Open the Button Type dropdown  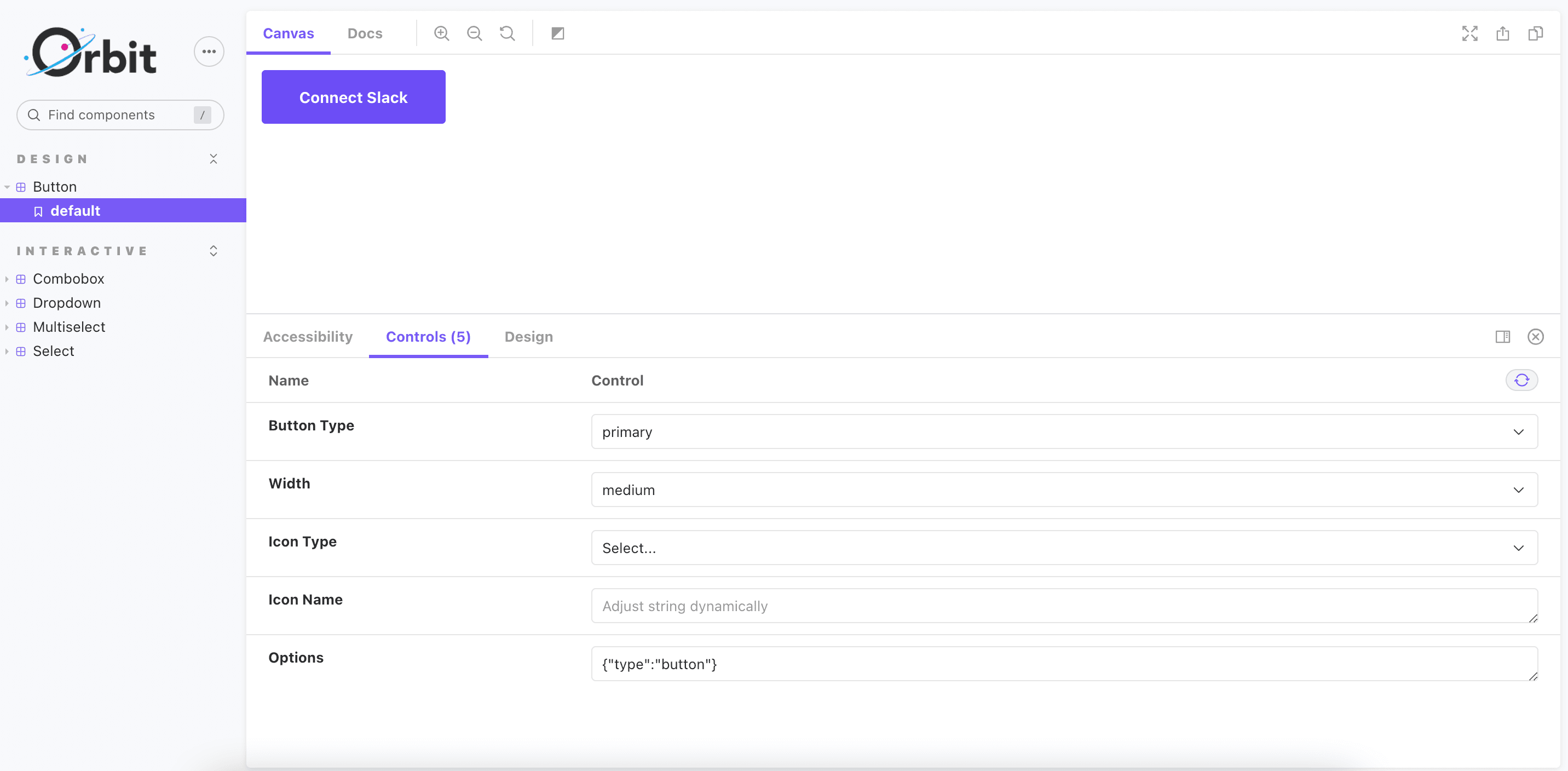pyautogui.click(x=1064, y=432)
